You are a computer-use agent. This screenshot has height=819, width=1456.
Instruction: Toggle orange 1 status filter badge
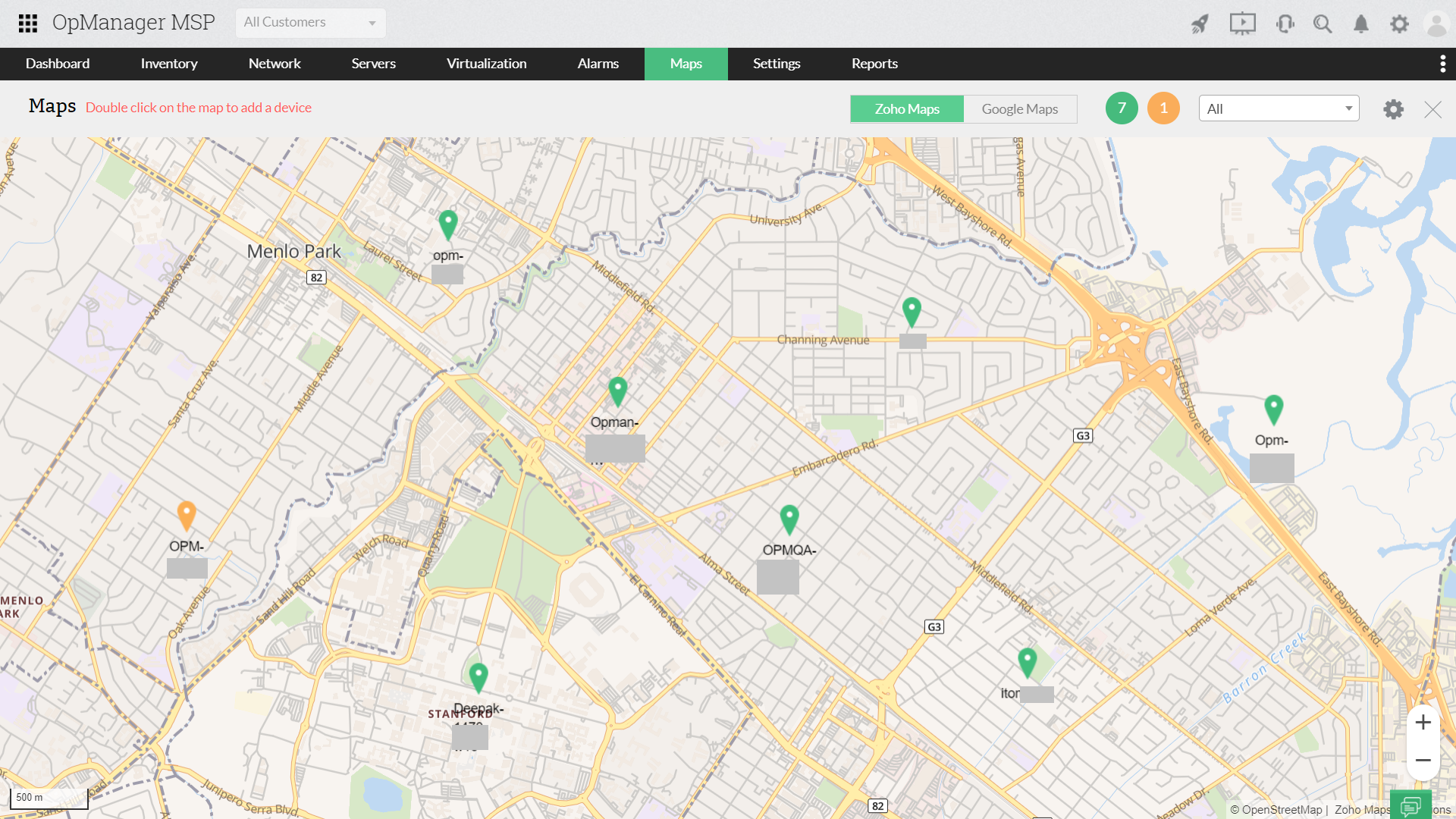[x=1163, y=108]
